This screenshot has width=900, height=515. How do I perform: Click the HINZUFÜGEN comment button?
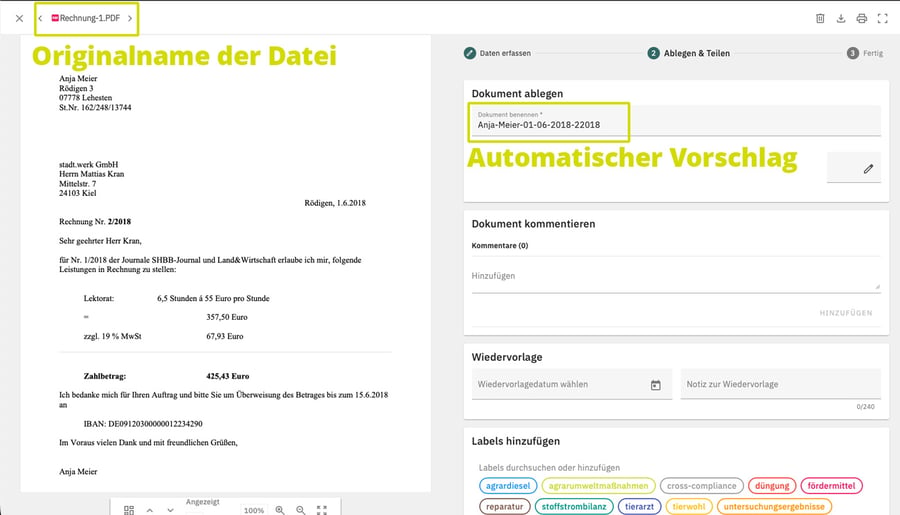845,313
